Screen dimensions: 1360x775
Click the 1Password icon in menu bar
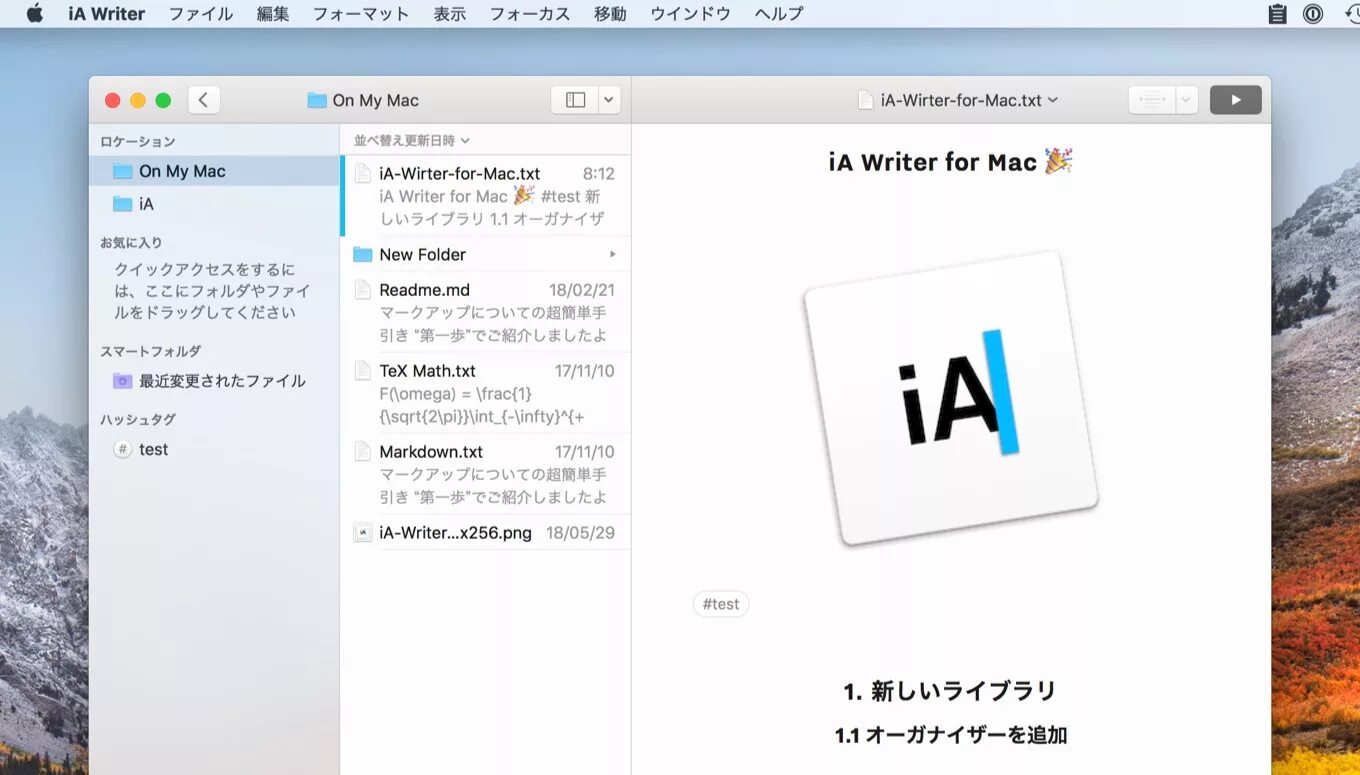(x=1313, y=14)
